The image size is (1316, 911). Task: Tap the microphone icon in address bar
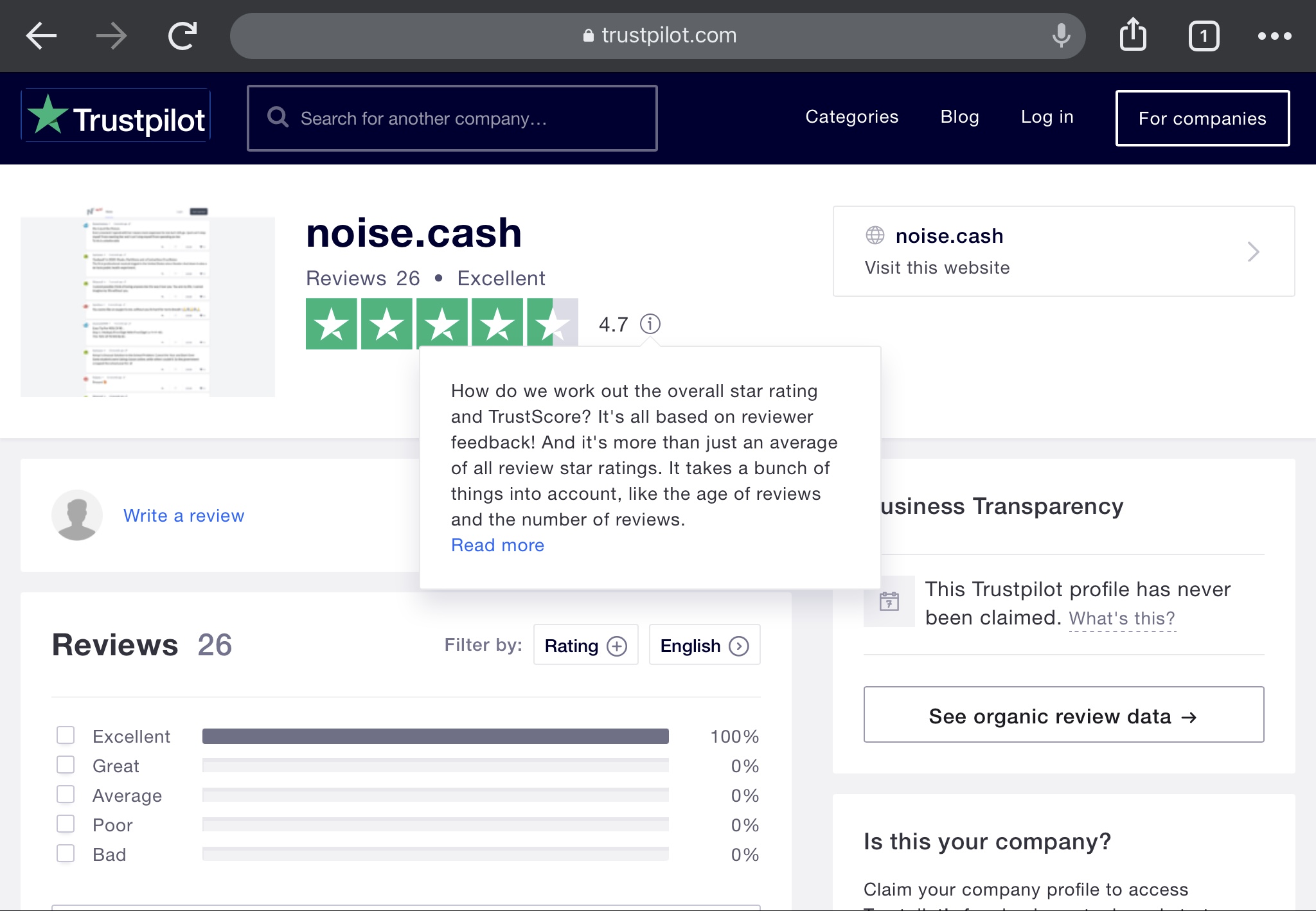click(1061, 35)
